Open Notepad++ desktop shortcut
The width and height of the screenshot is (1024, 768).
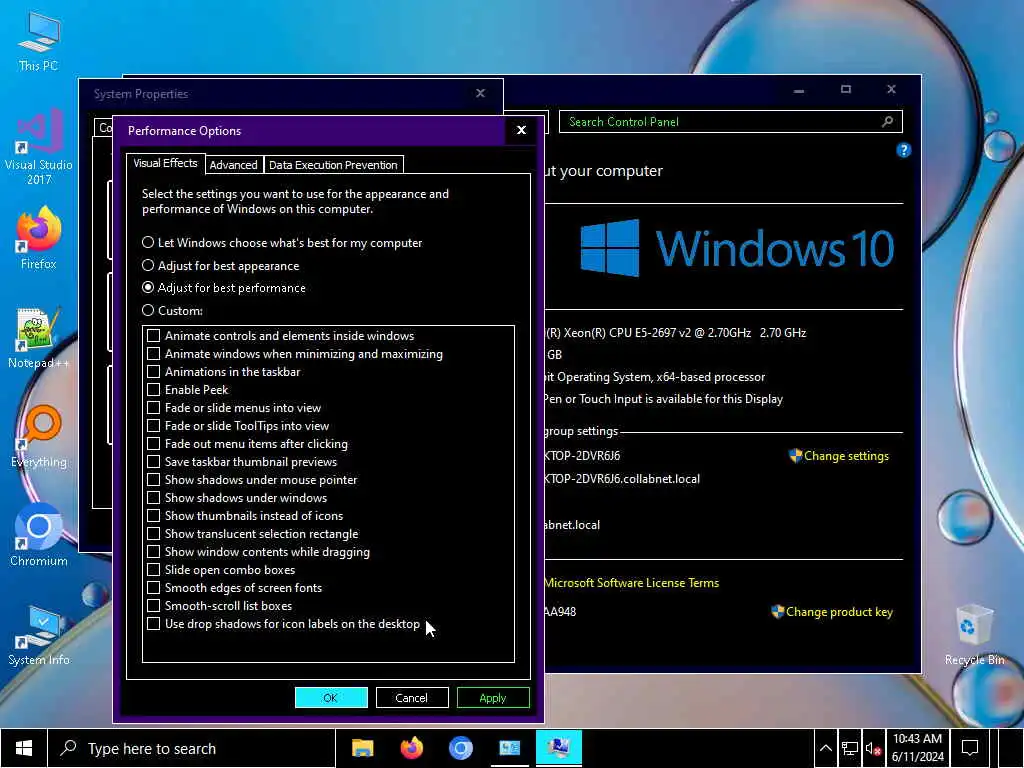pyautogui.click(x=39, y=337)
